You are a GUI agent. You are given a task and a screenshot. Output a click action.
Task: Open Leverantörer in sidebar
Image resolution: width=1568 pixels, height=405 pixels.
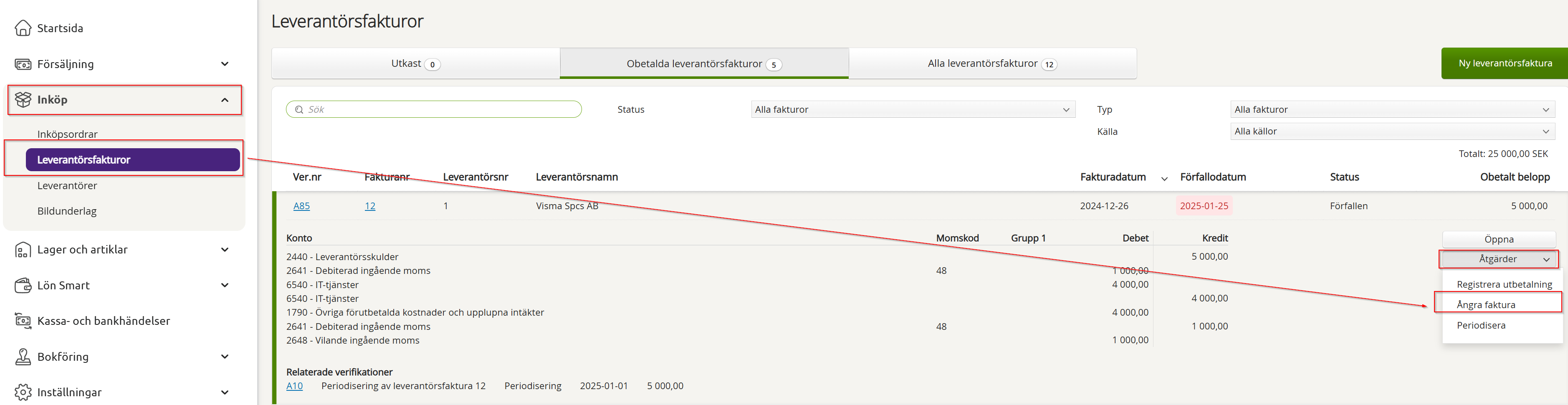pyautogui.click(x=67, y=186)
